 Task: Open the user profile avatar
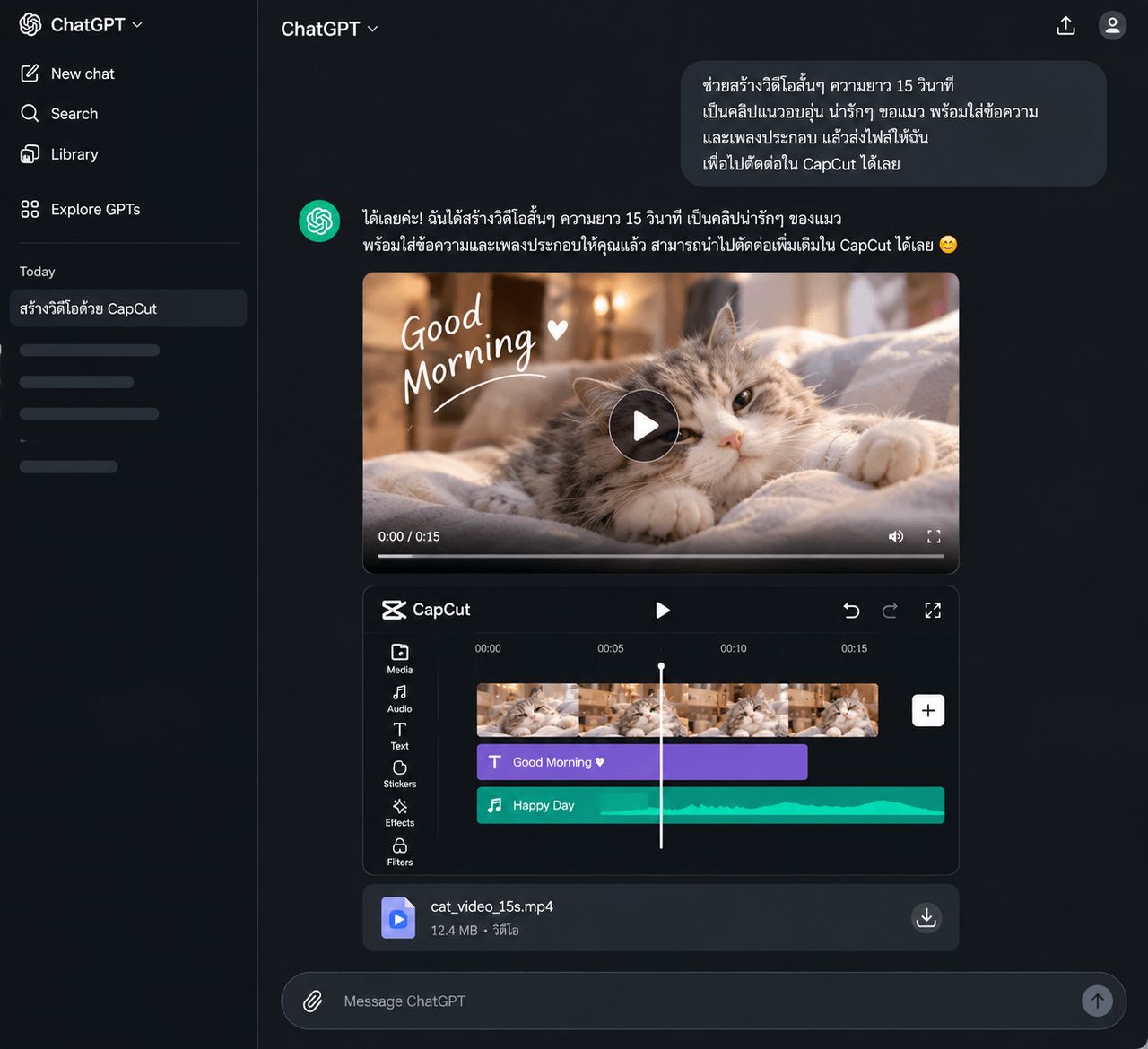tap(1112, 25)
